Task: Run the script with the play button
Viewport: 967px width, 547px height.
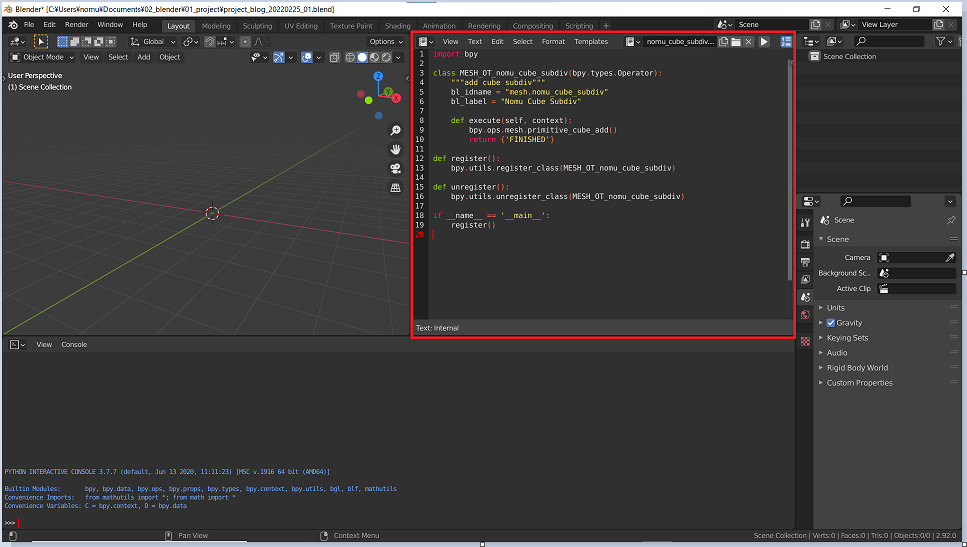Action: (x=764, y=42)
